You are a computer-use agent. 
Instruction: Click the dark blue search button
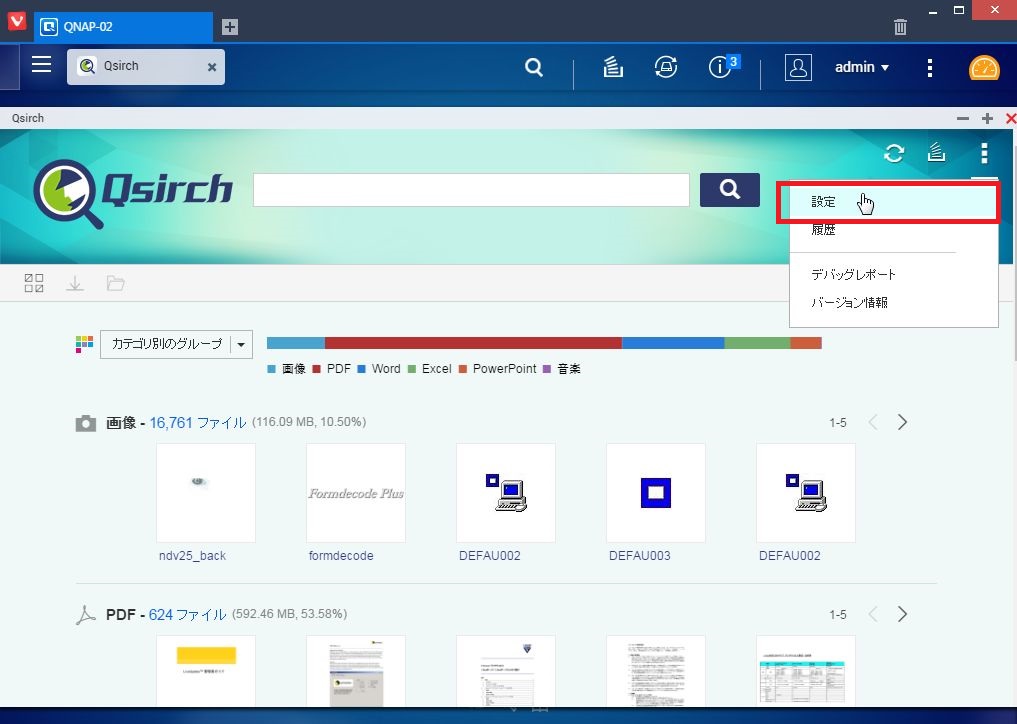pyautogui.click(x=730, y=190)
